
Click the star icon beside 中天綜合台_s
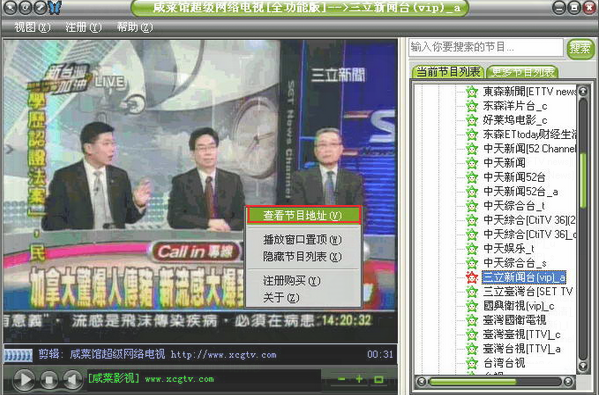point(472,263)
